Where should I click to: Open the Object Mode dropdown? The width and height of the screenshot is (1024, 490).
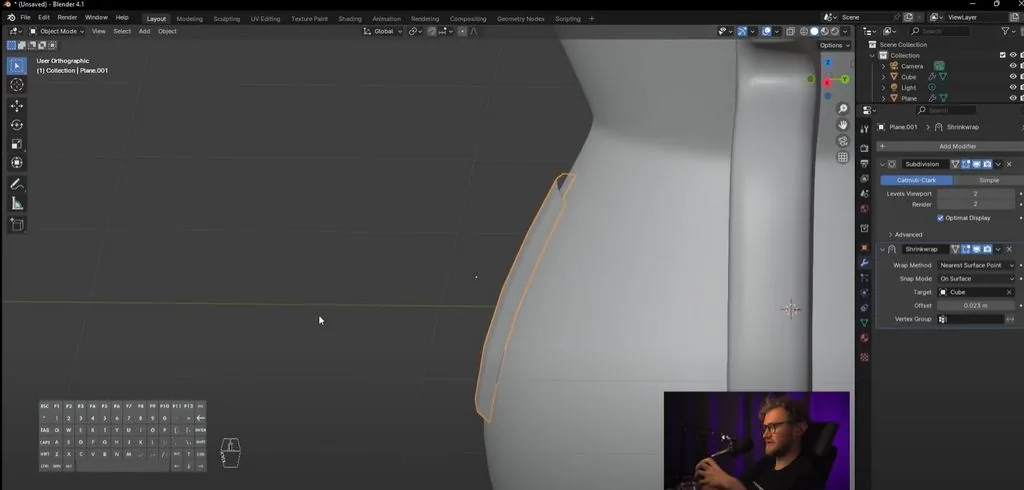pyautogui.click(x=57, y=31)
